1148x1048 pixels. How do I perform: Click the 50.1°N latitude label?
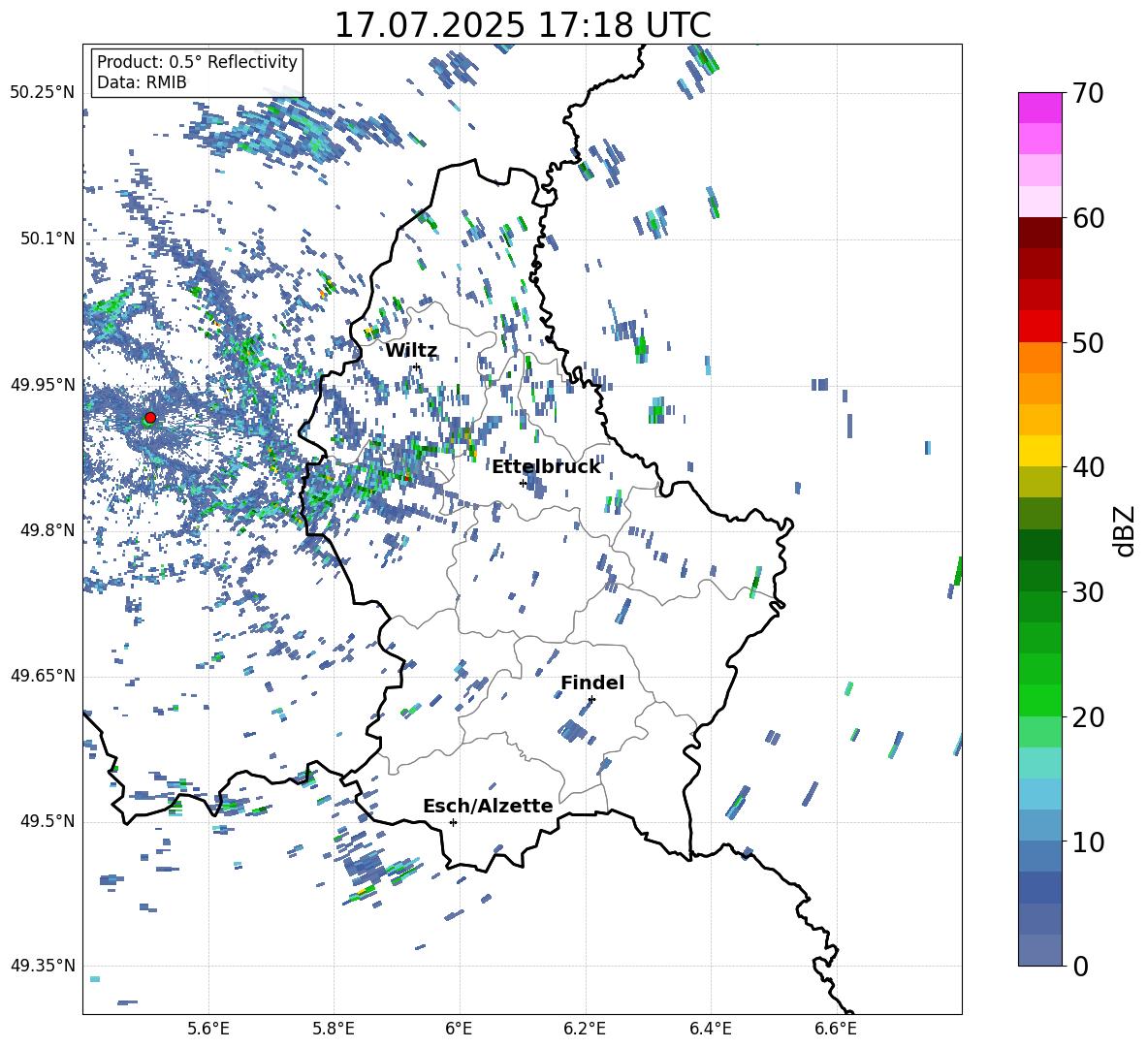(48, 238)
